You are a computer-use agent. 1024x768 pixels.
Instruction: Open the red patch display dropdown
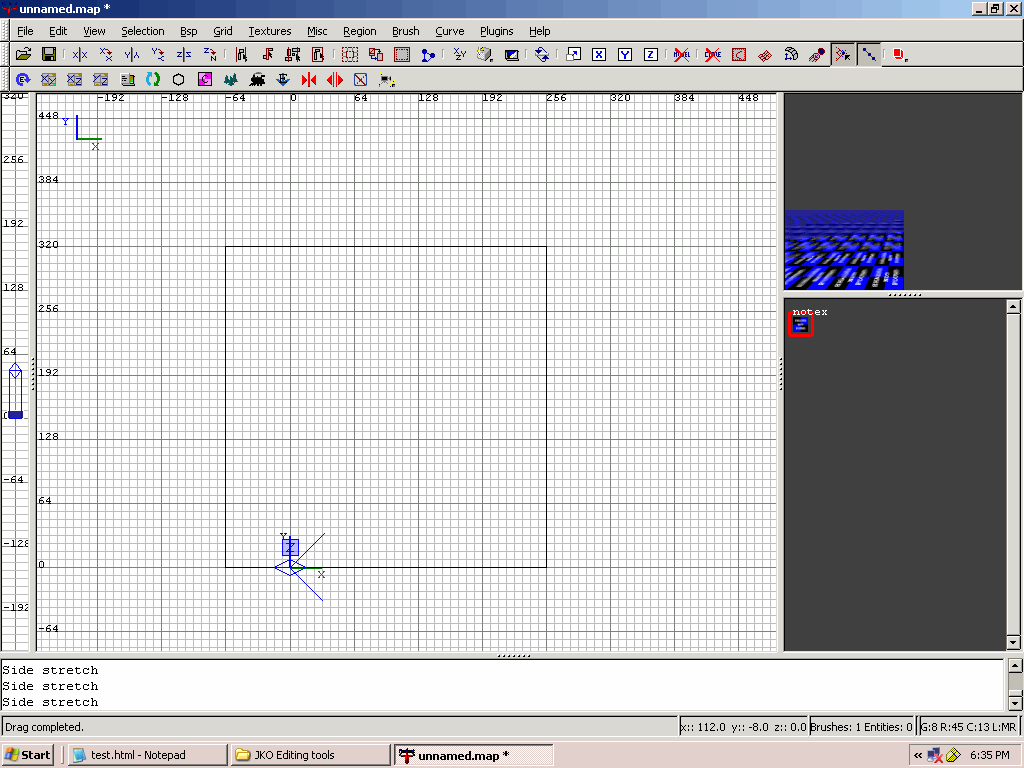point(899,54)
